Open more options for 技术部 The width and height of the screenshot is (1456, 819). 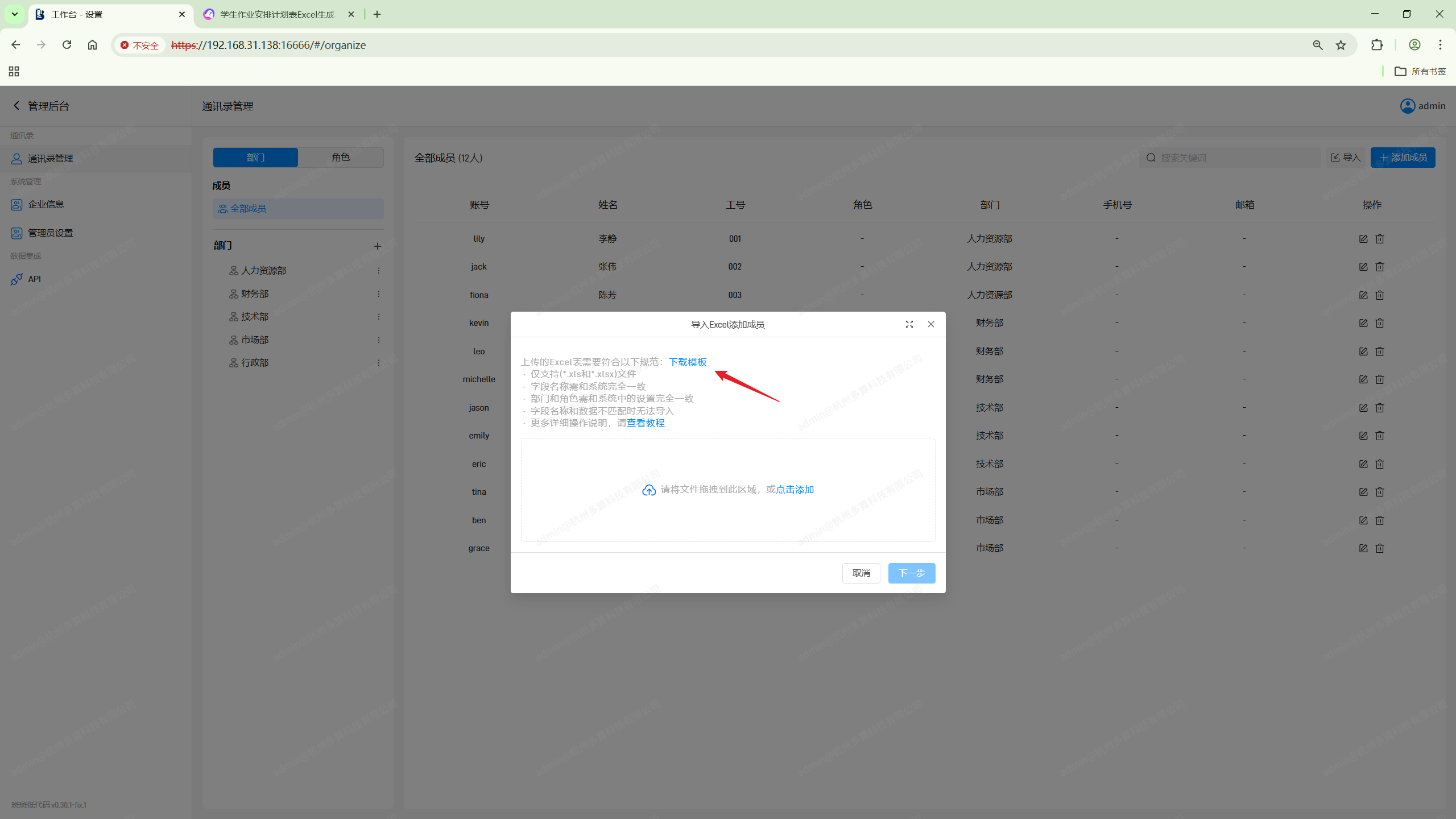[379, 317]
